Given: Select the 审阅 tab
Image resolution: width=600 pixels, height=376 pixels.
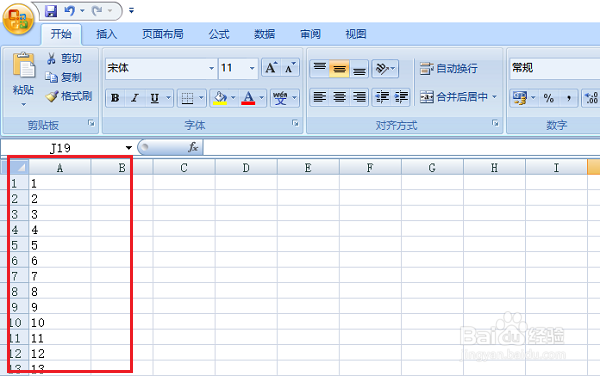Looking at the screenshot, I should 310,34.
